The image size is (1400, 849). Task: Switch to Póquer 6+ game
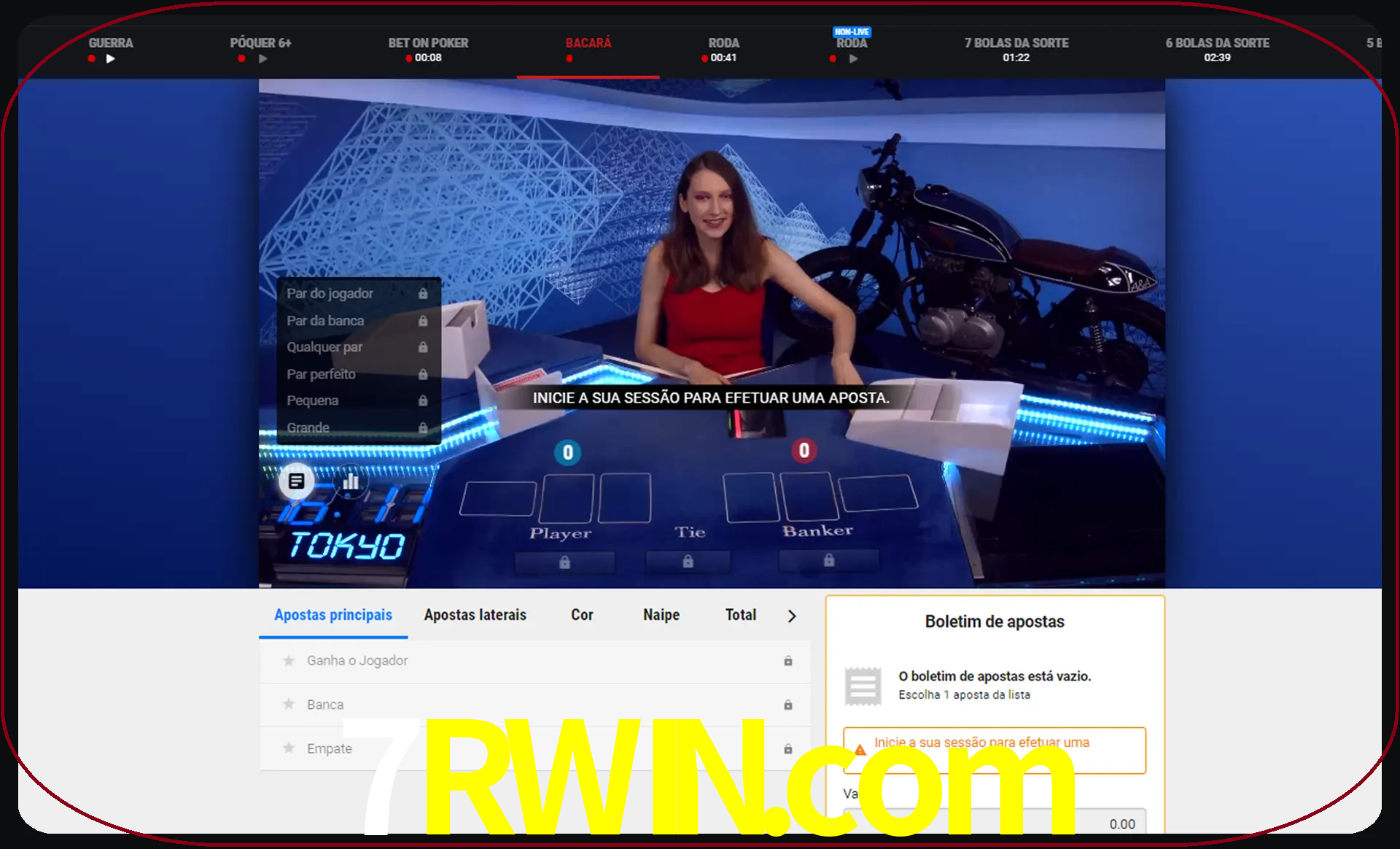260,43
